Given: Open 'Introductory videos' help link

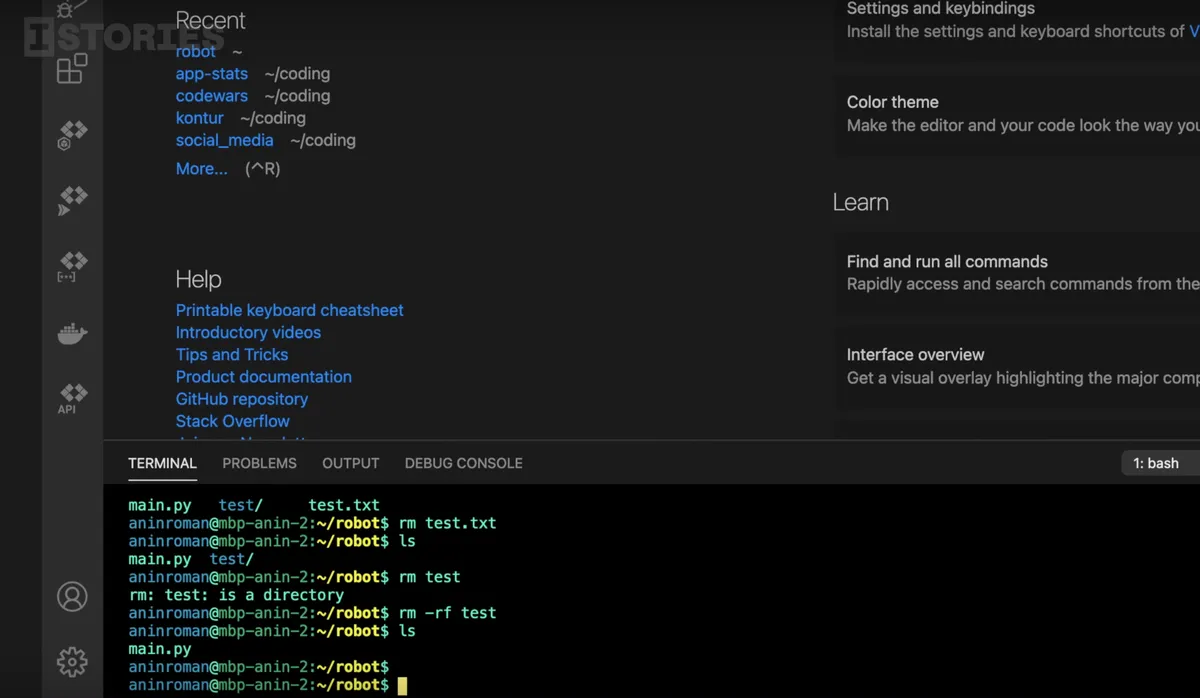Looking at the screenshot, I should click(x=248, y=332).
